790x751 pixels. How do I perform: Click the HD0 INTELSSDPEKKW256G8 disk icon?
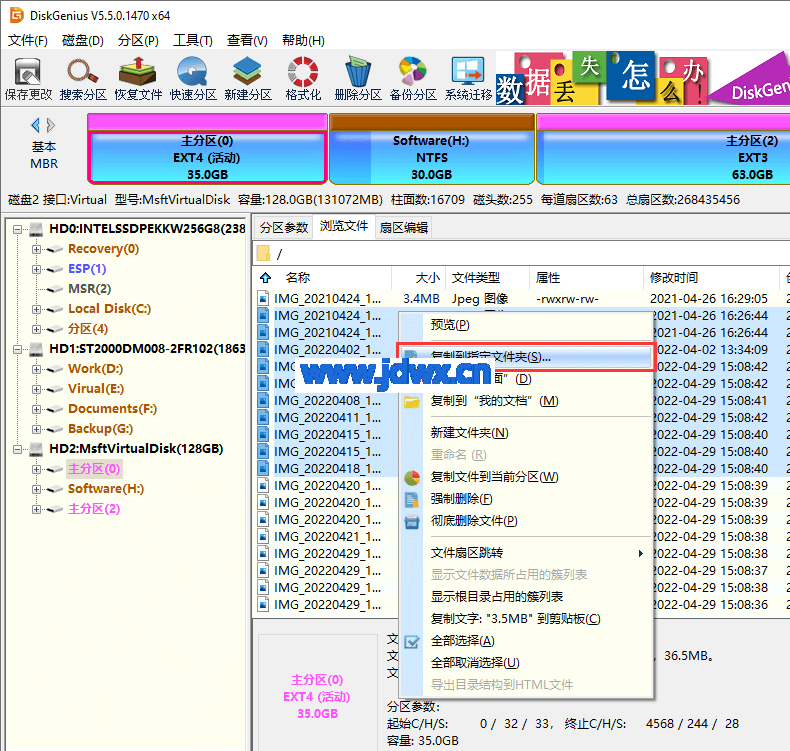[x=36, y=229]
